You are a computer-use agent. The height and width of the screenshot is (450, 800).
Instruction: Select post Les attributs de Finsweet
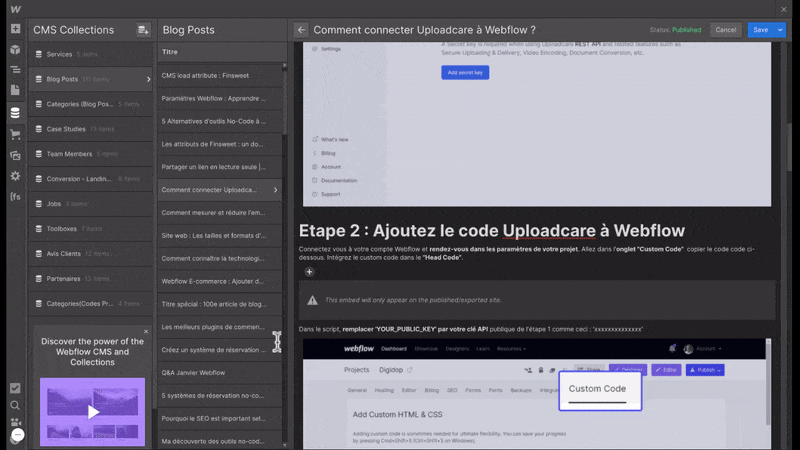(x=220, y=144)
